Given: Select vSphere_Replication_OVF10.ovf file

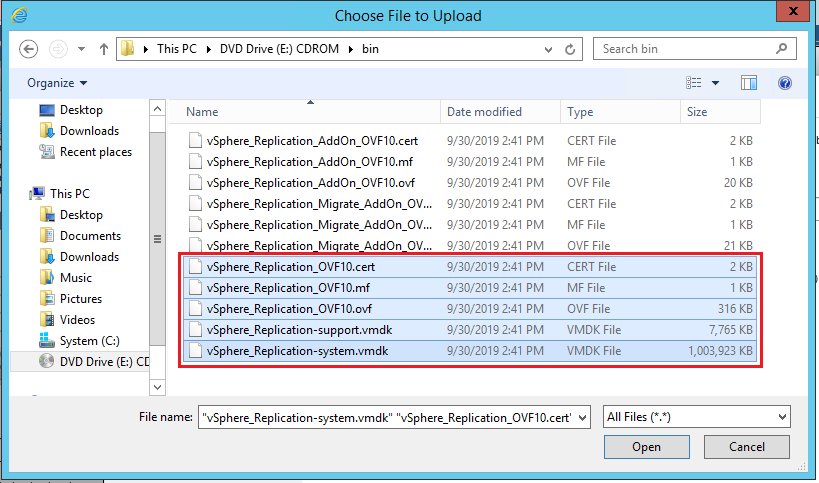Looking at the screenshot, I should 470,309.
